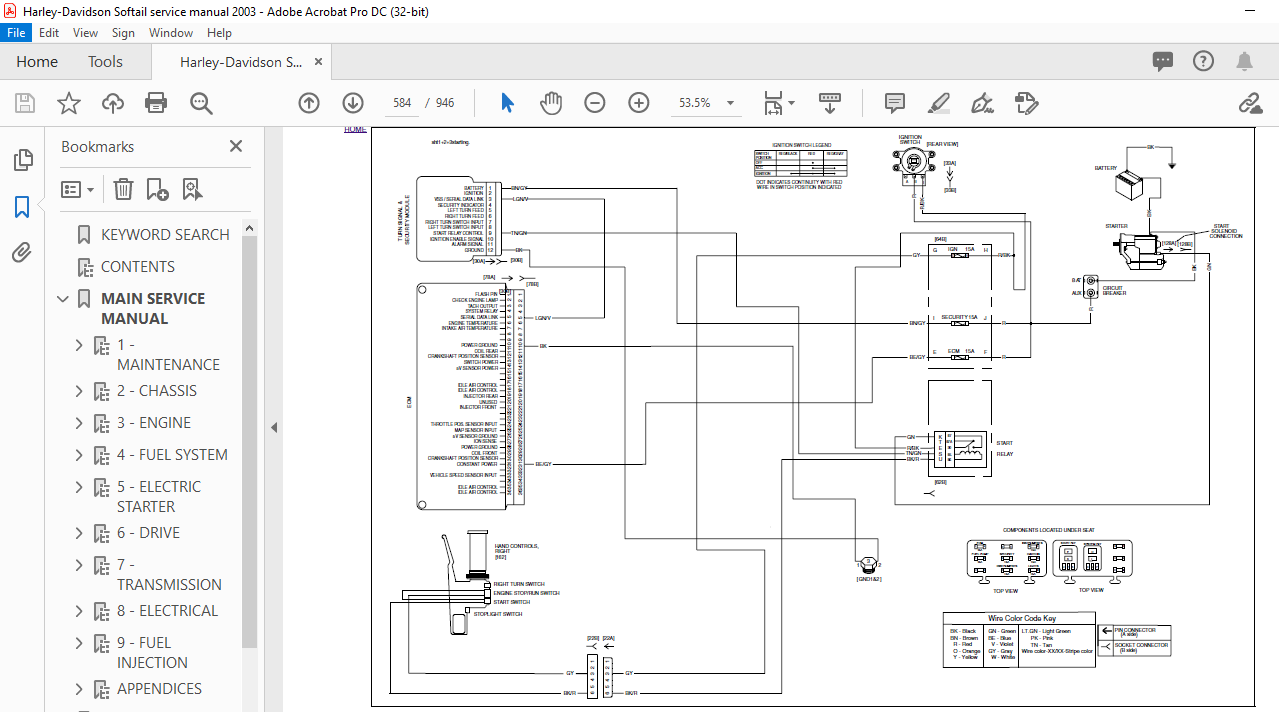Delete selected bookmark with trash icon
1279x712 pixels.
[x=123, y=189]
